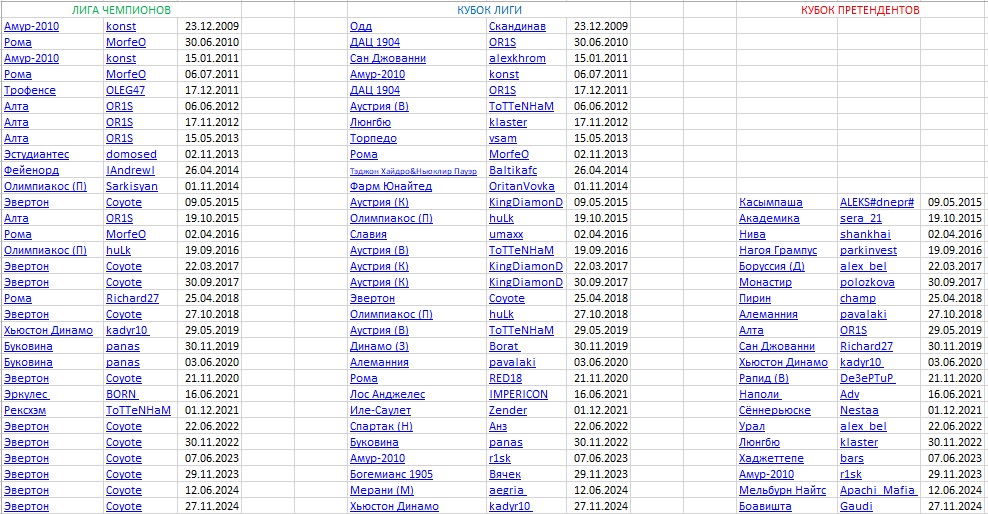988x514 pixels.
Task: Follow the parkinvest manager link
Action: tap(868, 250)
